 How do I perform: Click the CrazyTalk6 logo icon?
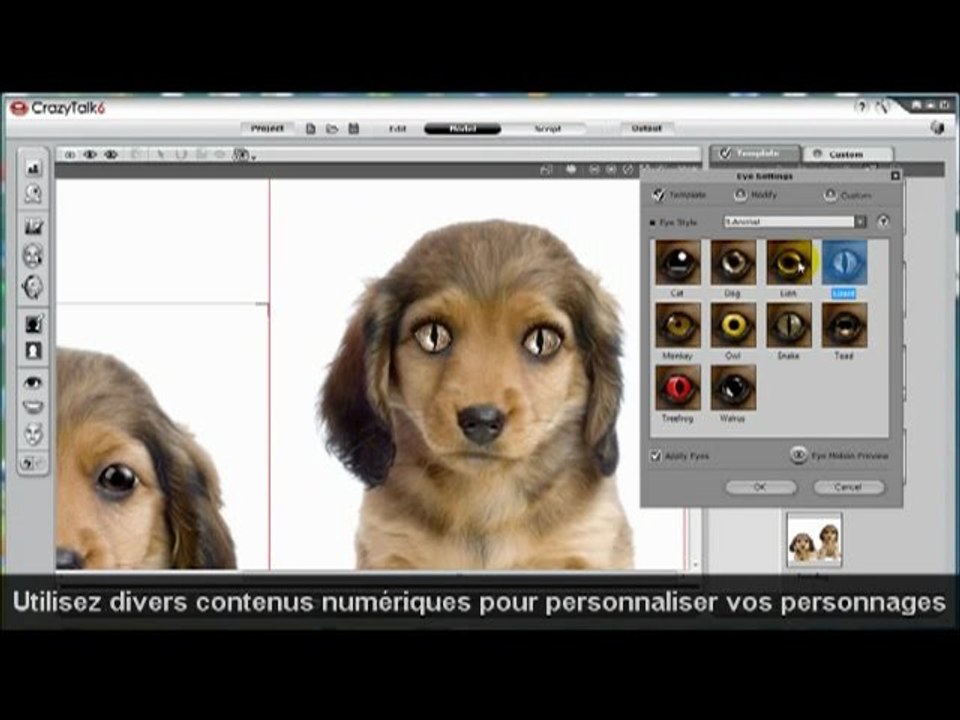19,108
